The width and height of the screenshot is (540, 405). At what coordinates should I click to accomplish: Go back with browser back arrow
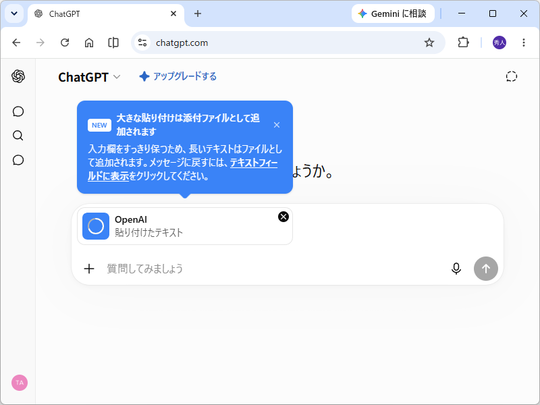pos(17,43)
